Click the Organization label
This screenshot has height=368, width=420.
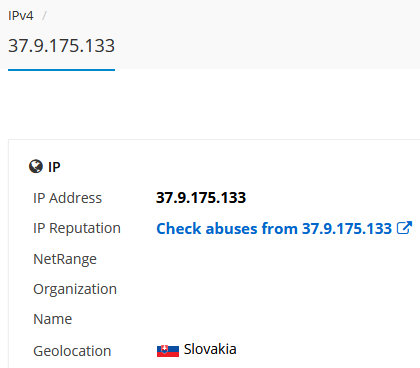[x=75, y=289]
